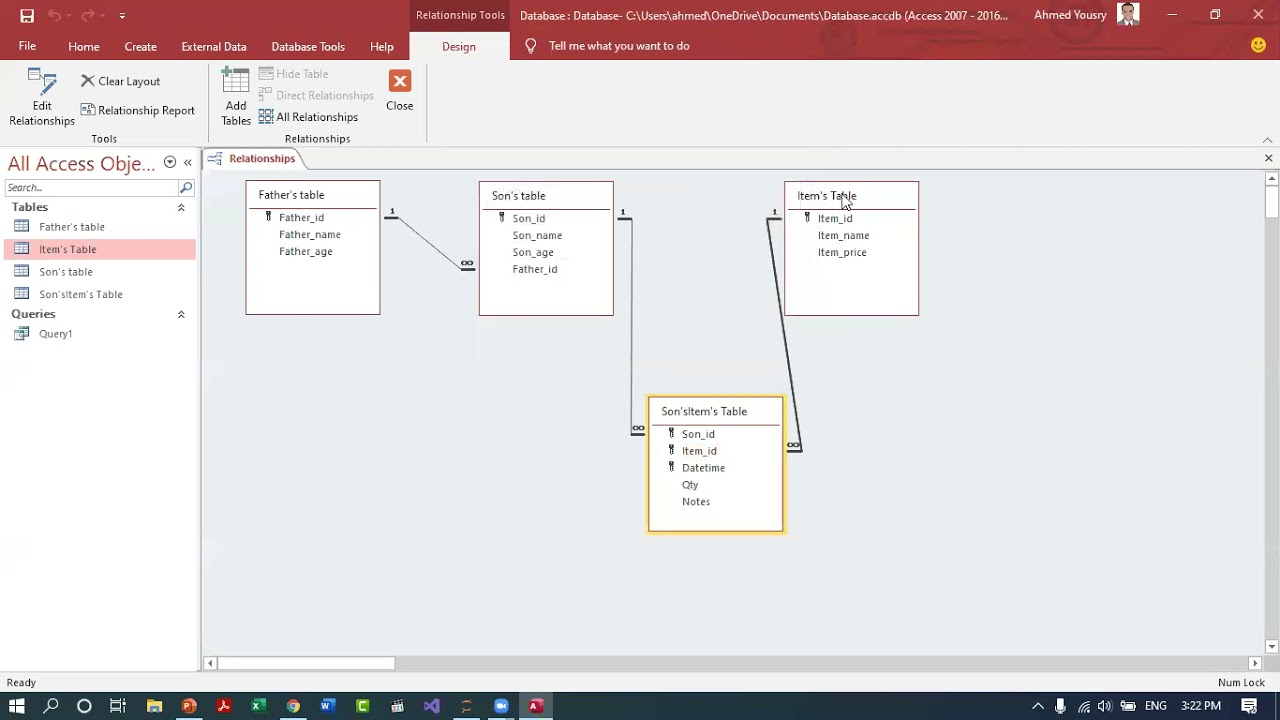Click the smiley feedback icon
The width and height of the screenshot is (1280, 720).
click(1258, 46)
